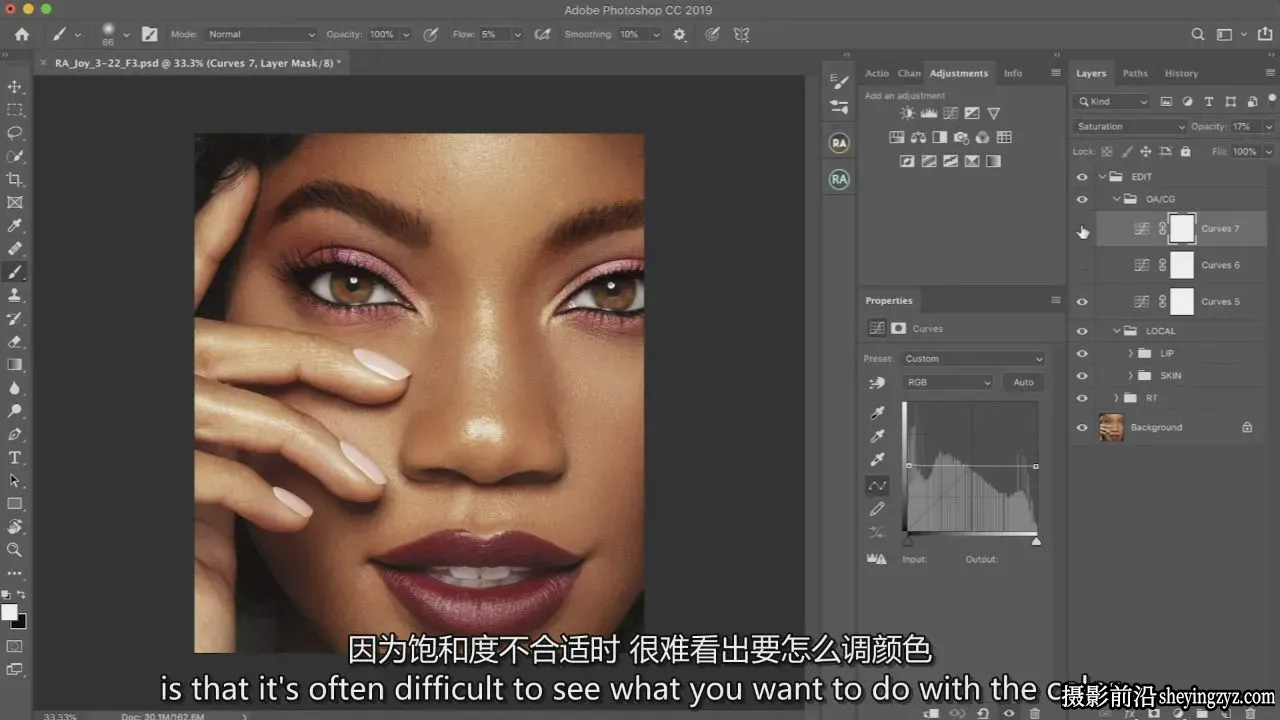The image size is (1280, 720).
Task: Select the Zoom tool in the toolbar
Action: click(15, 549)
